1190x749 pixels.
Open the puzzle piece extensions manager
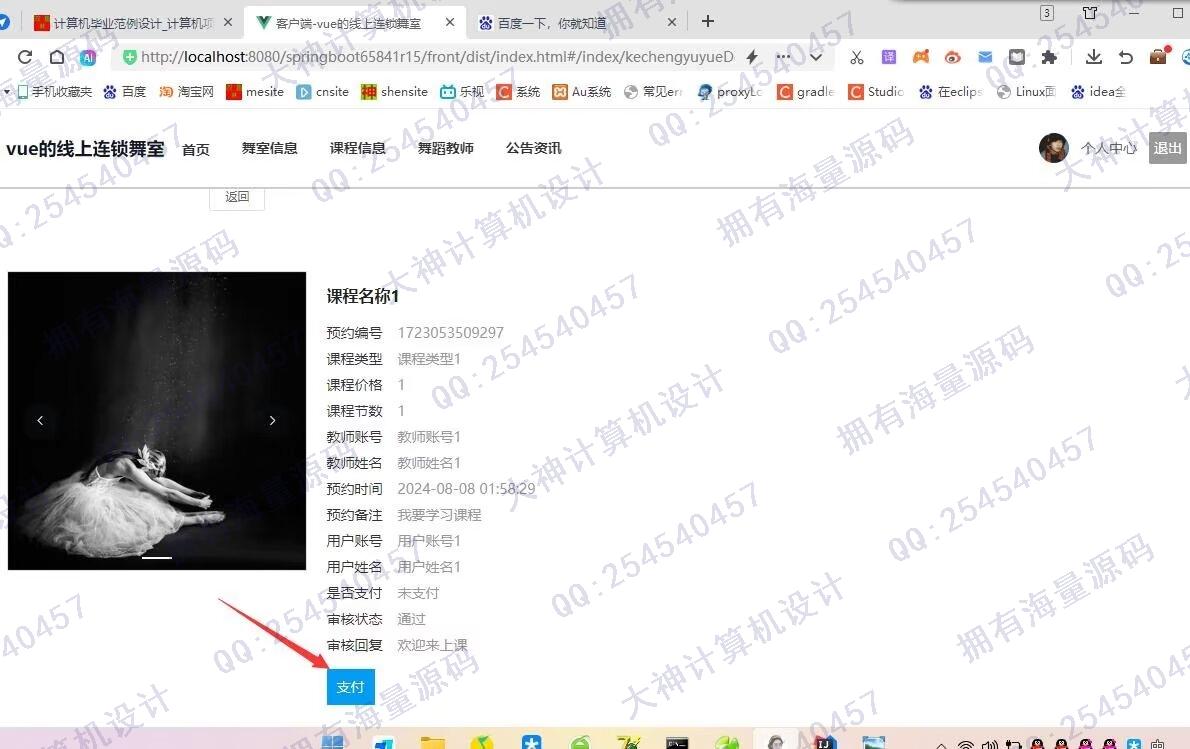point(1049,57)
